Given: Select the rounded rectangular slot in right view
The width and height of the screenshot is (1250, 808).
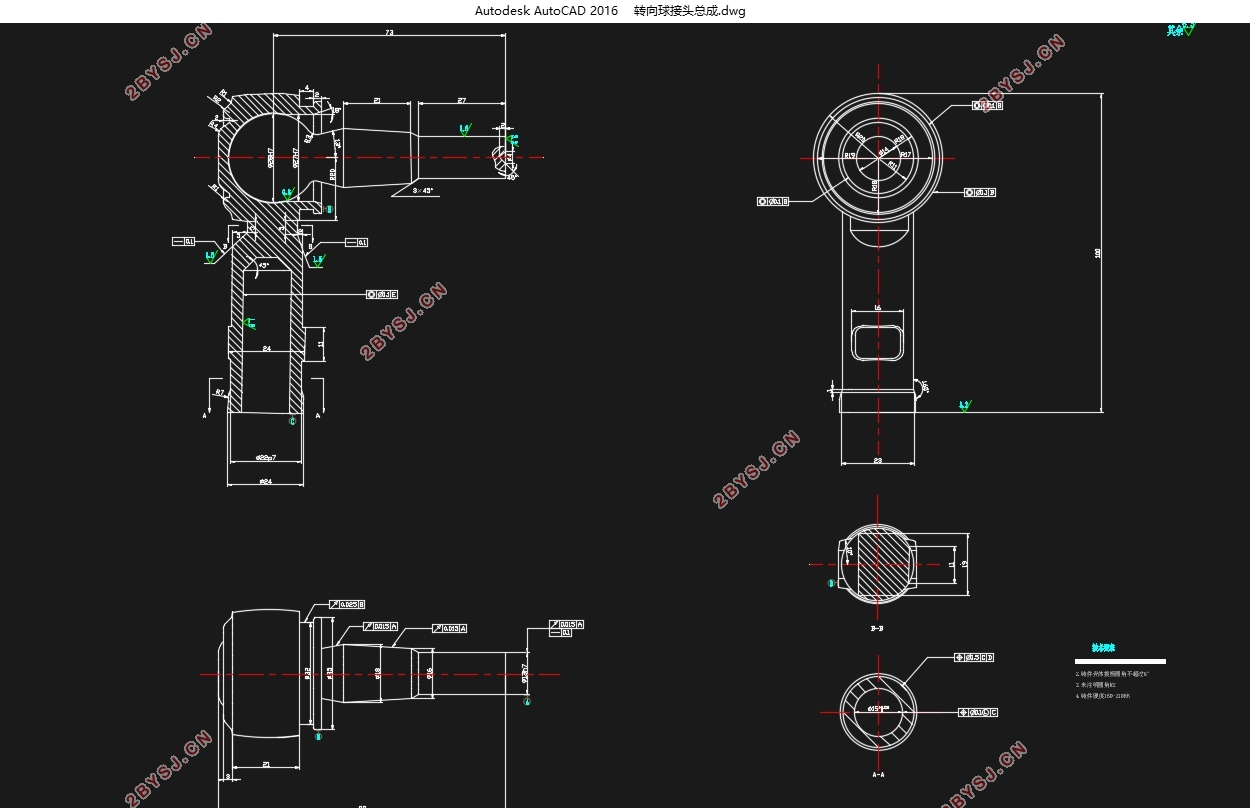Looking at the screenshot, I should pyautogui.click(x=878, y=335).
